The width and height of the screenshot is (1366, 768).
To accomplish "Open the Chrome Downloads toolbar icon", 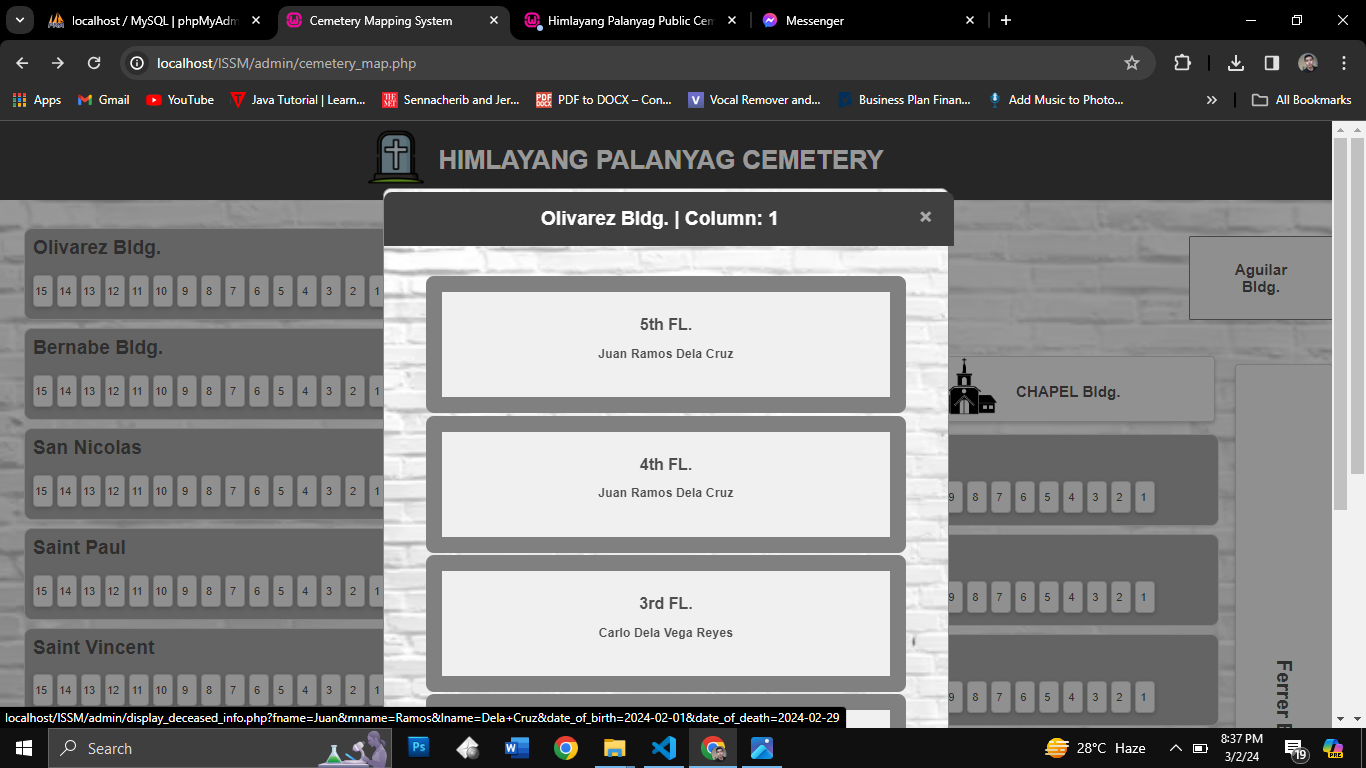I will (x=1235, y=62).
